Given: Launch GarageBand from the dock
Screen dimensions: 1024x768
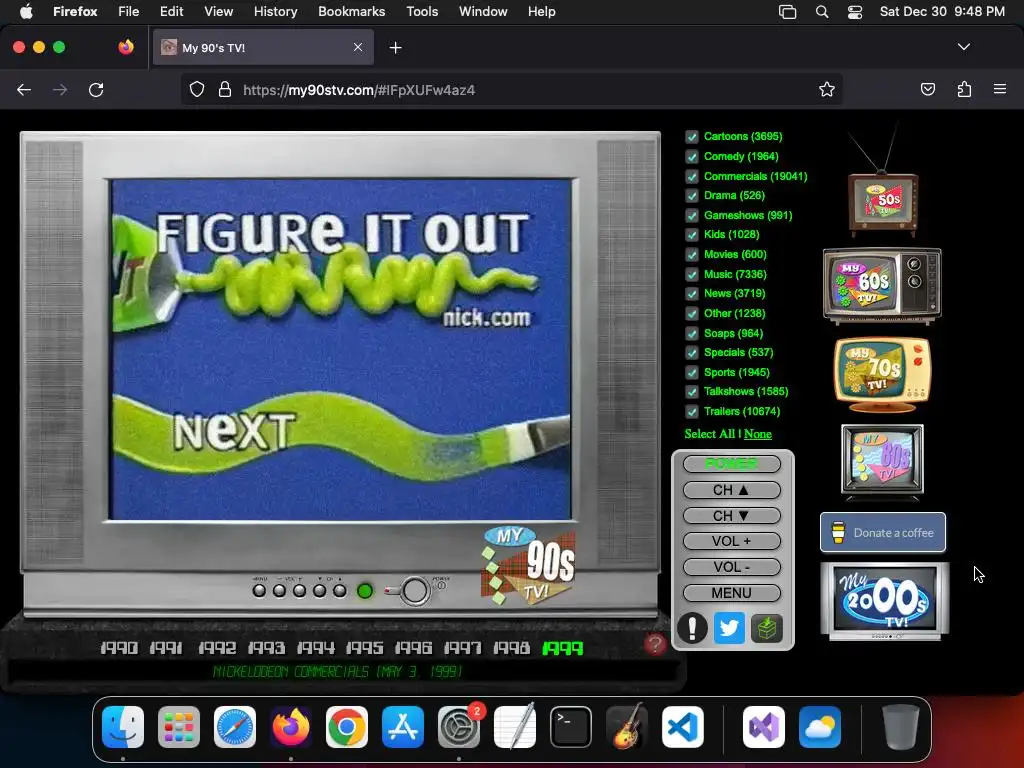Looking at the screenshot, I should (627, 727).
